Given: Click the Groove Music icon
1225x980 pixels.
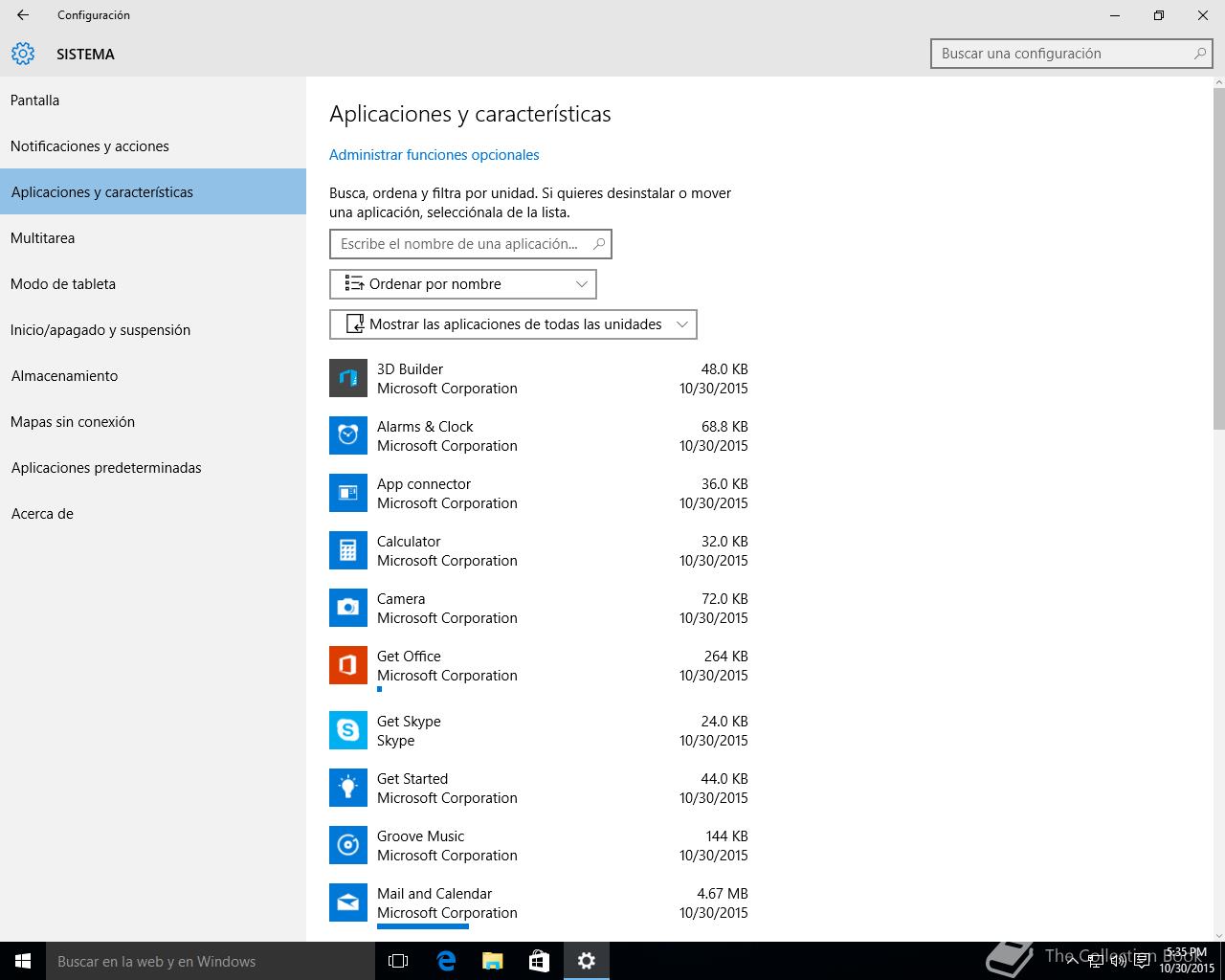Looking at the screenshot, I should 348,845.
